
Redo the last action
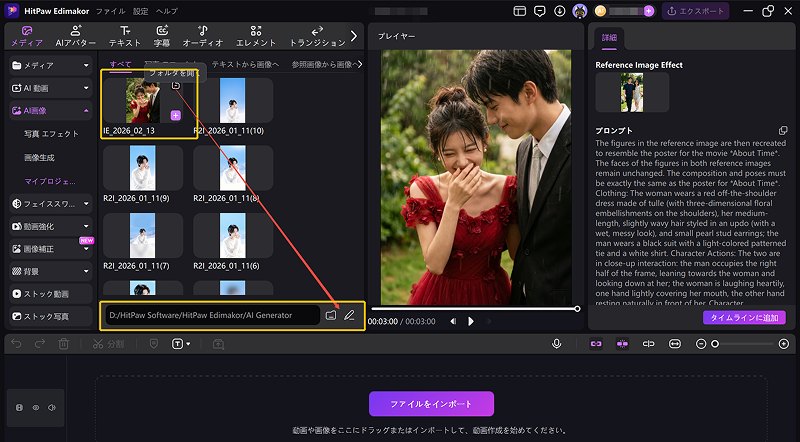pos(40,344)
